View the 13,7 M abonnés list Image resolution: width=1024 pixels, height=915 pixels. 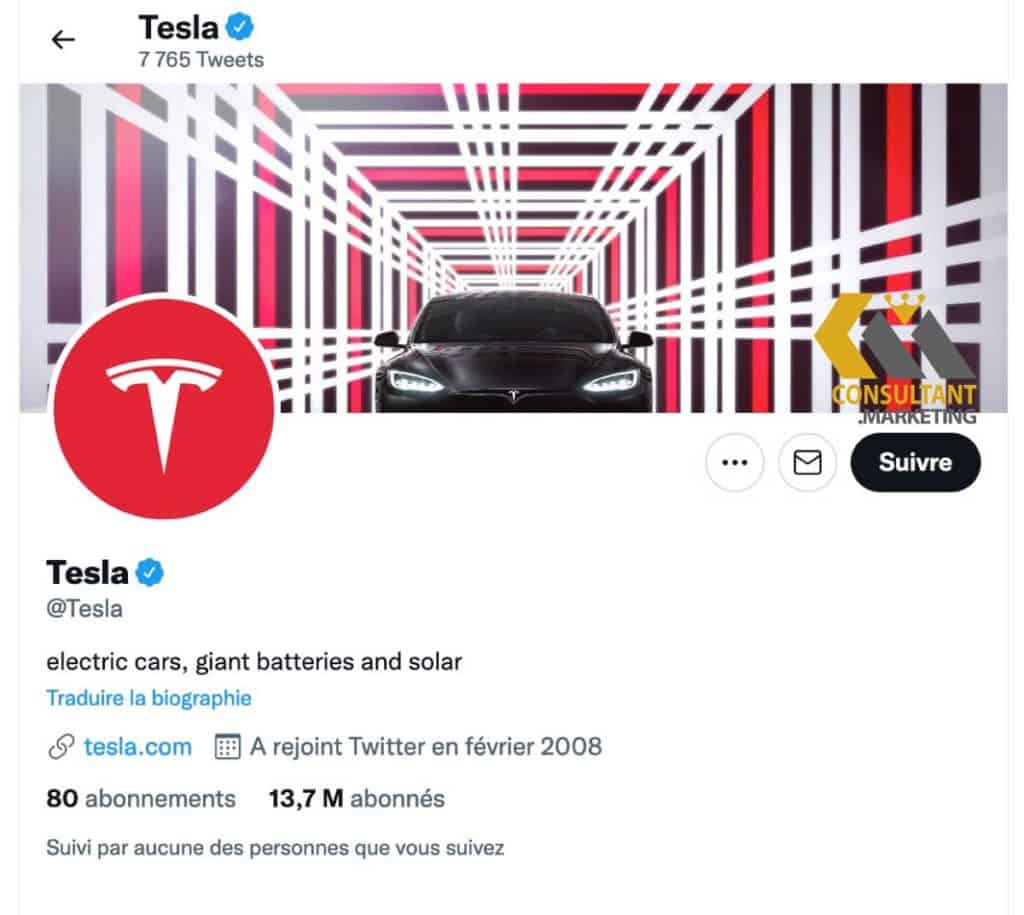(x=355, y=798)
